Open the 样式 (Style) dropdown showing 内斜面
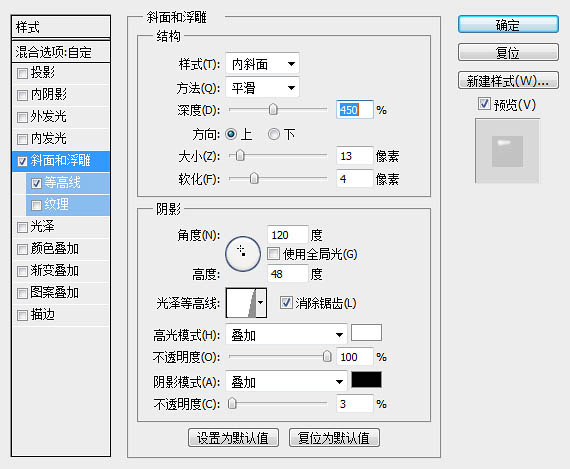 pos(262,64)
